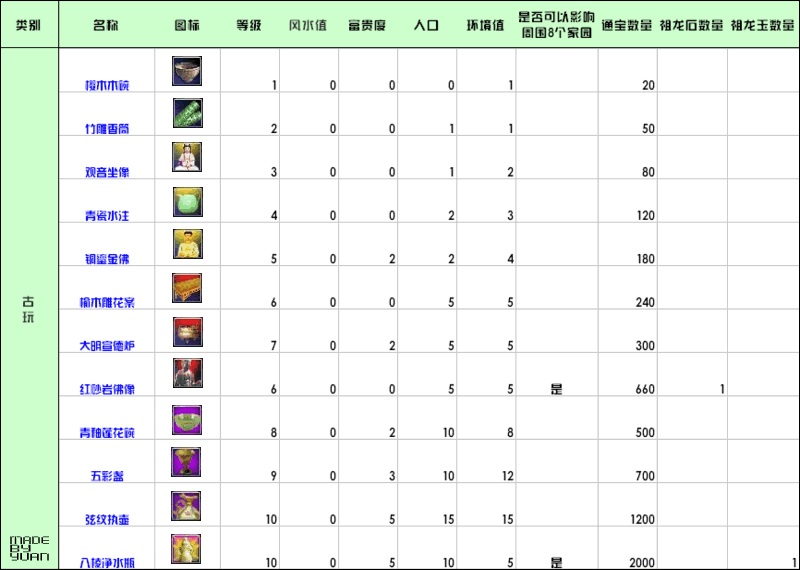Click the 红砂岩佛像 sandstone Buddha icon

pos(188,373)
